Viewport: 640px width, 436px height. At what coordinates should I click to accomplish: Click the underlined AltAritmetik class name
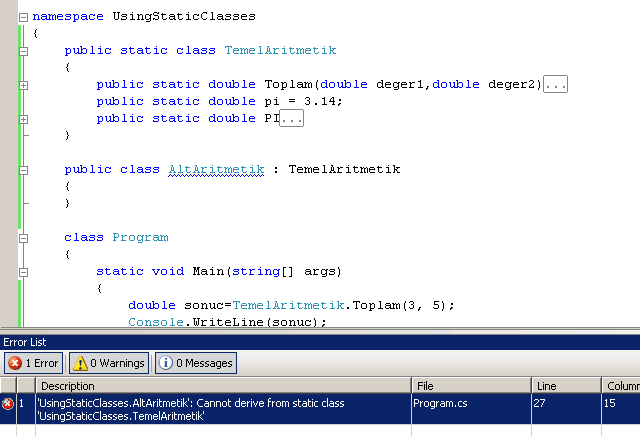coord(215,170)
